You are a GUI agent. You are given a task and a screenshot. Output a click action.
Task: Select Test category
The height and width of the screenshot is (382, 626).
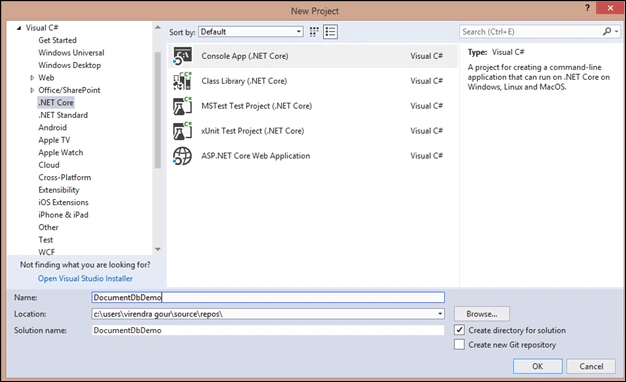click(46, 239)
